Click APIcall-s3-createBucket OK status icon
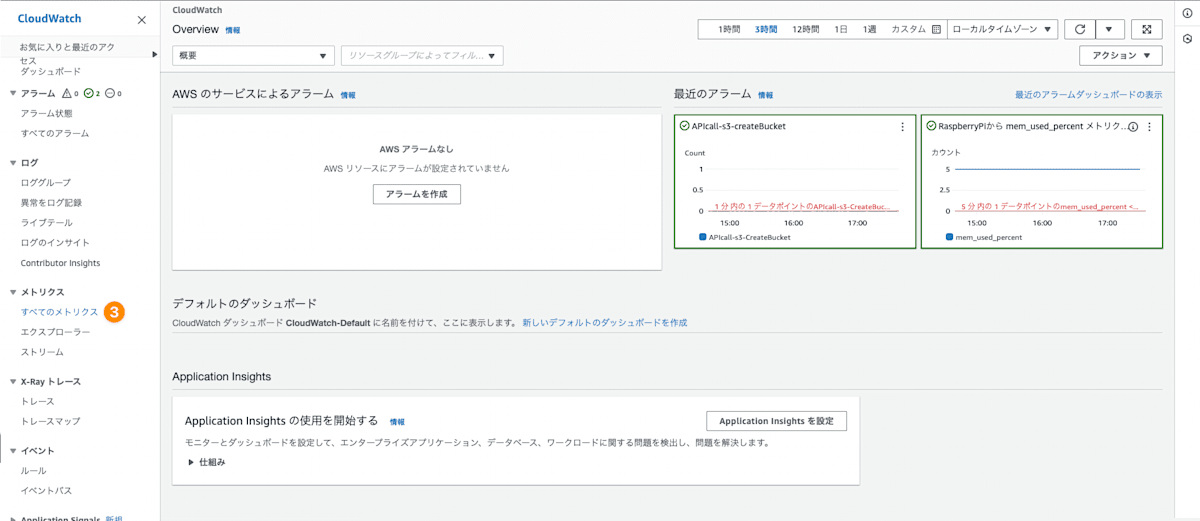The image size is (1200, 521). 685,126
